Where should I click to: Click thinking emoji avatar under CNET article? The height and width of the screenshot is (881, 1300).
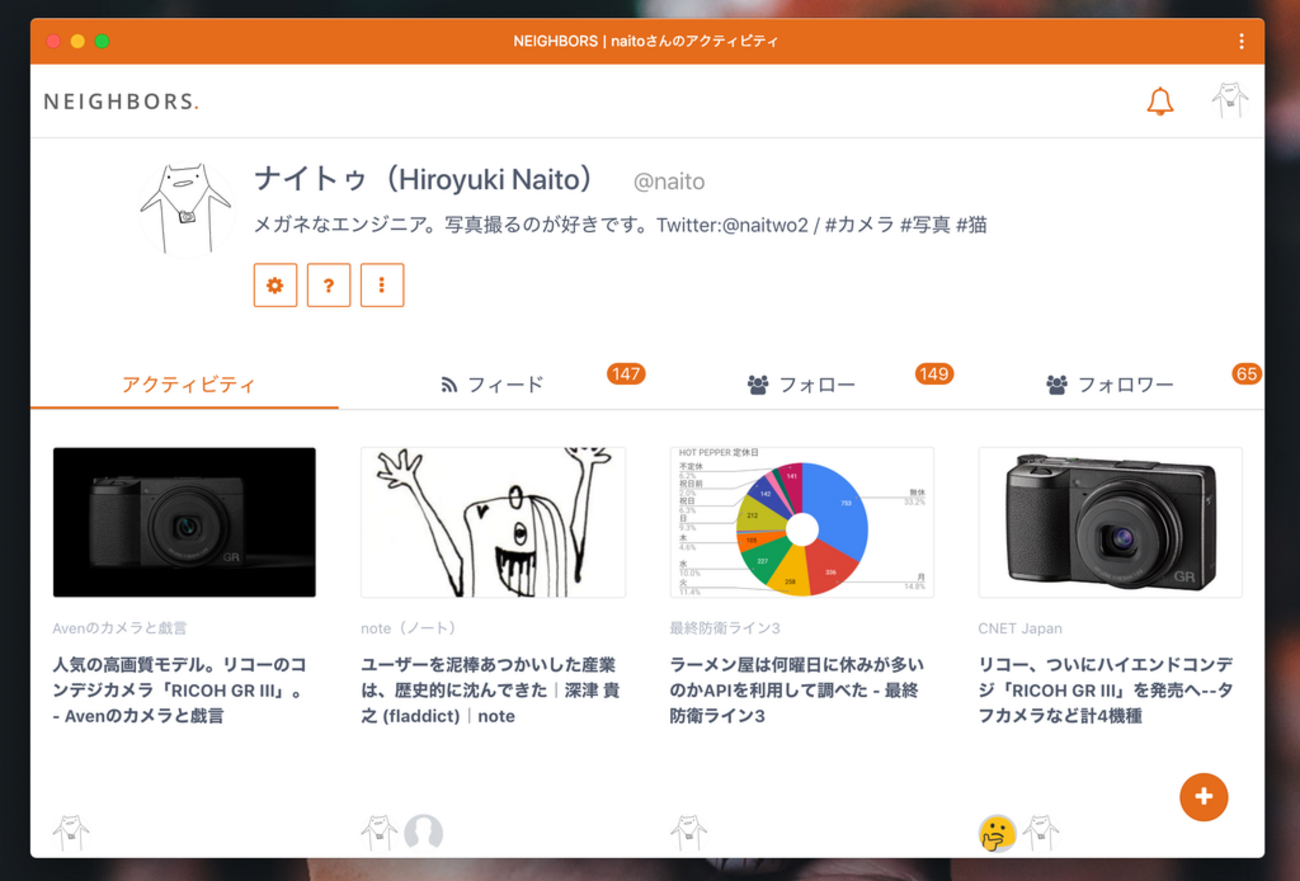coord(996,833)
